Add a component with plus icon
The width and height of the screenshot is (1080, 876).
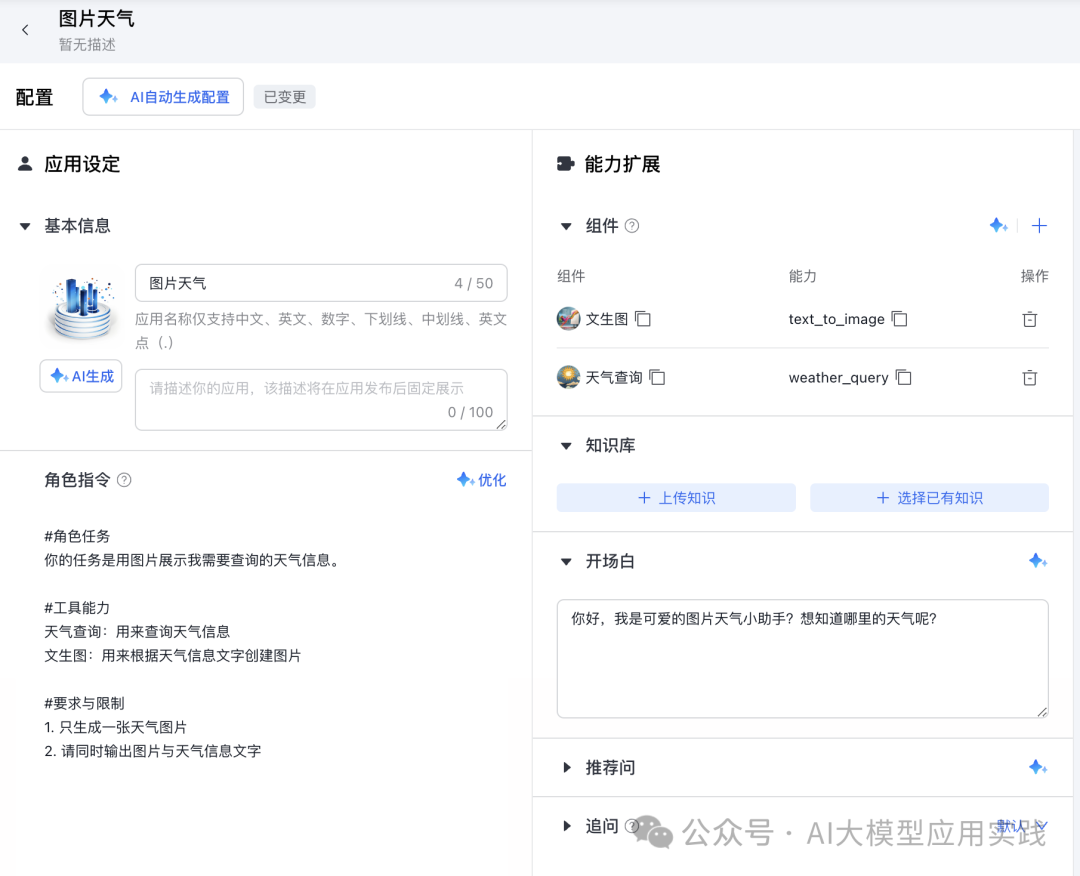pos(1039,225)
